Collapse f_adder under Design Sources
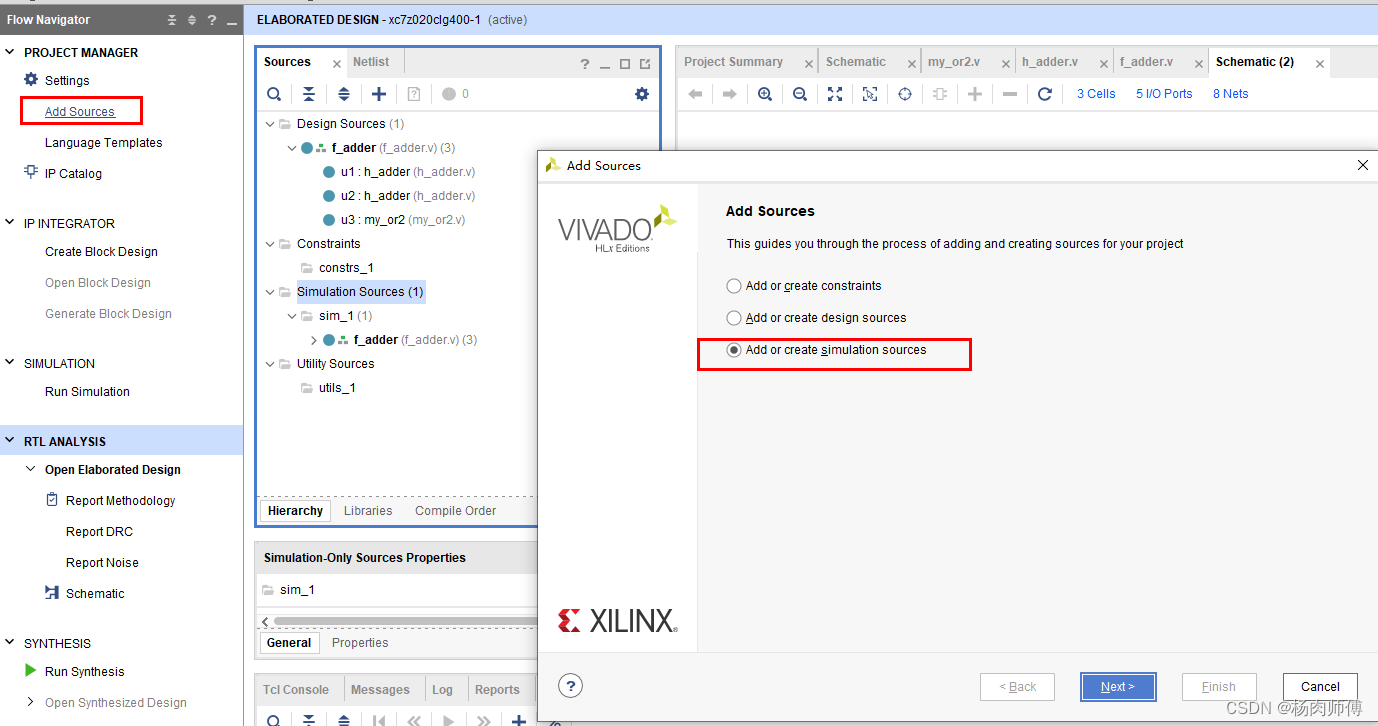 coord(292,148)
